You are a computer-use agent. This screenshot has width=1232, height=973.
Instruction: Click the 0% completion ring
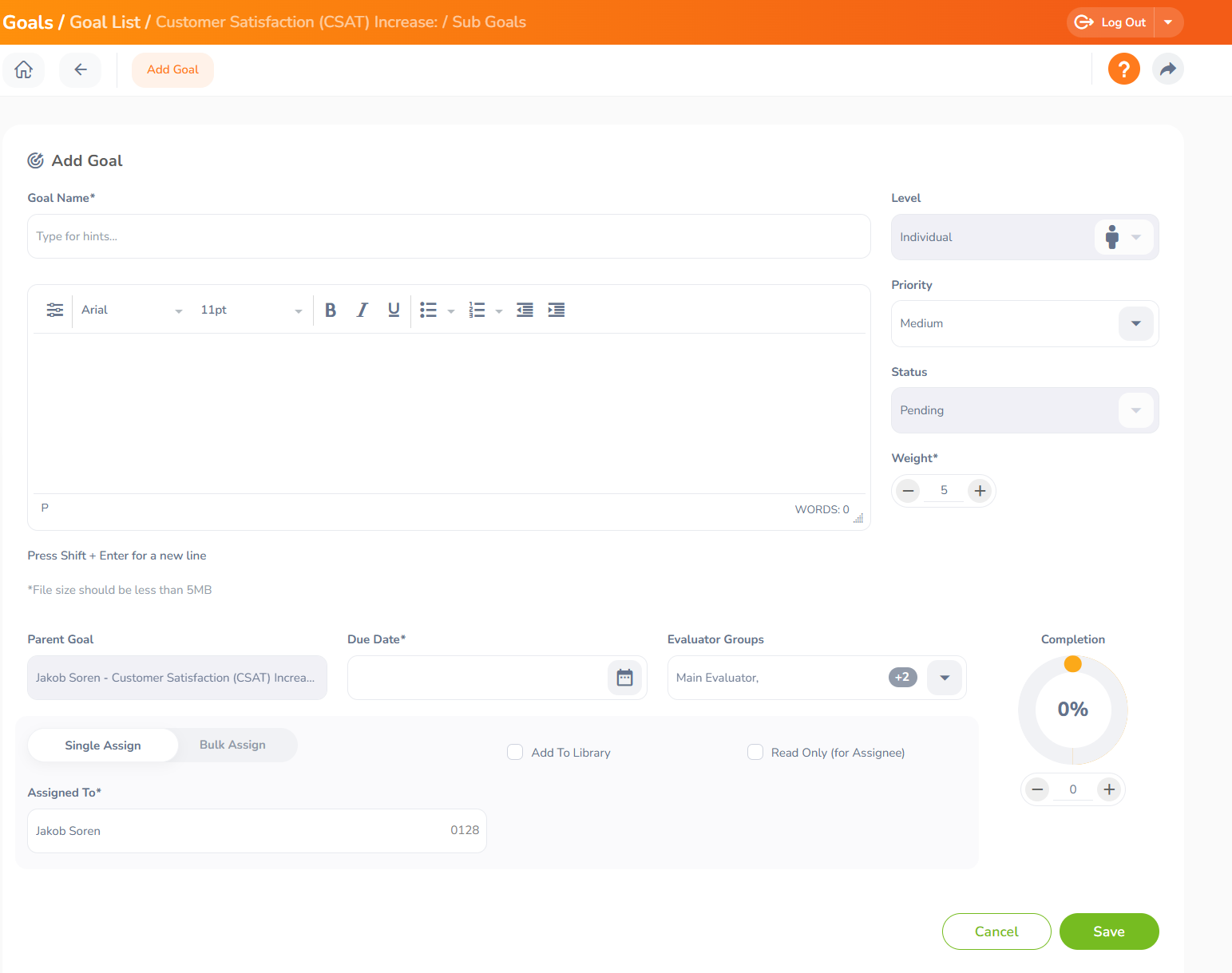[x=1073, y=710]
